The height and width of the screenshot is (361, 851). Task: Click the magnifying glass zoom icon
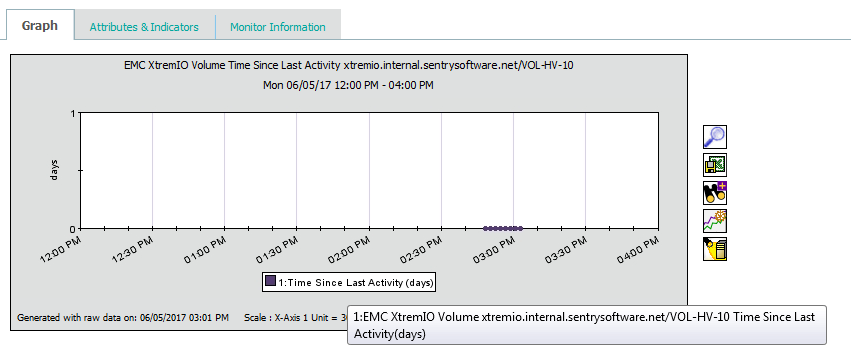(x=715, y=137)
